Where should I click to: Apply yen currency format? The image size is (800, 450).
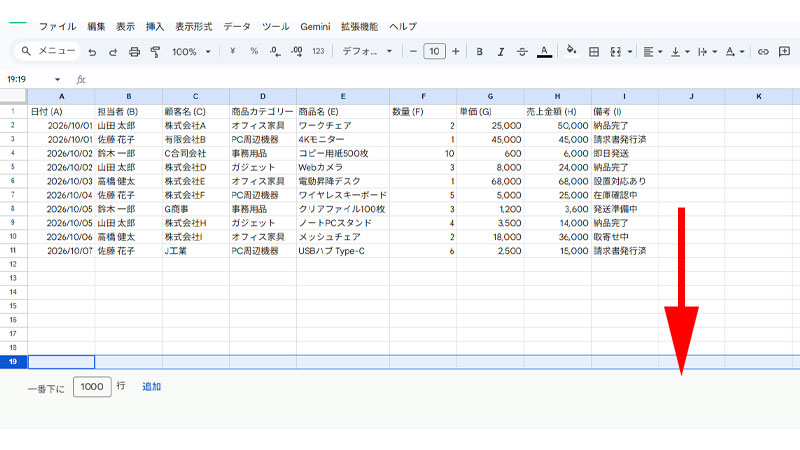tap(233, 51)
